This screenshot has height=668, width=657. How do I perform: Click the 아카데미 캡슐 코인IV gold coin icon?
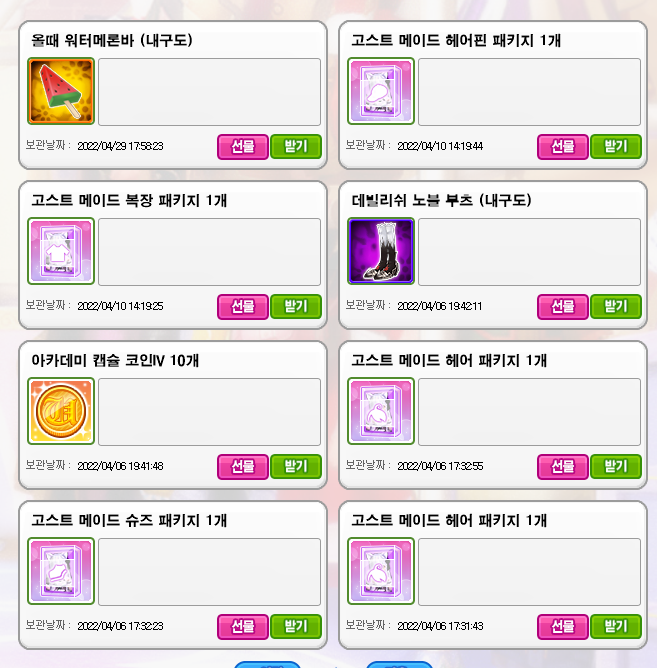click(x=61, y=411)
